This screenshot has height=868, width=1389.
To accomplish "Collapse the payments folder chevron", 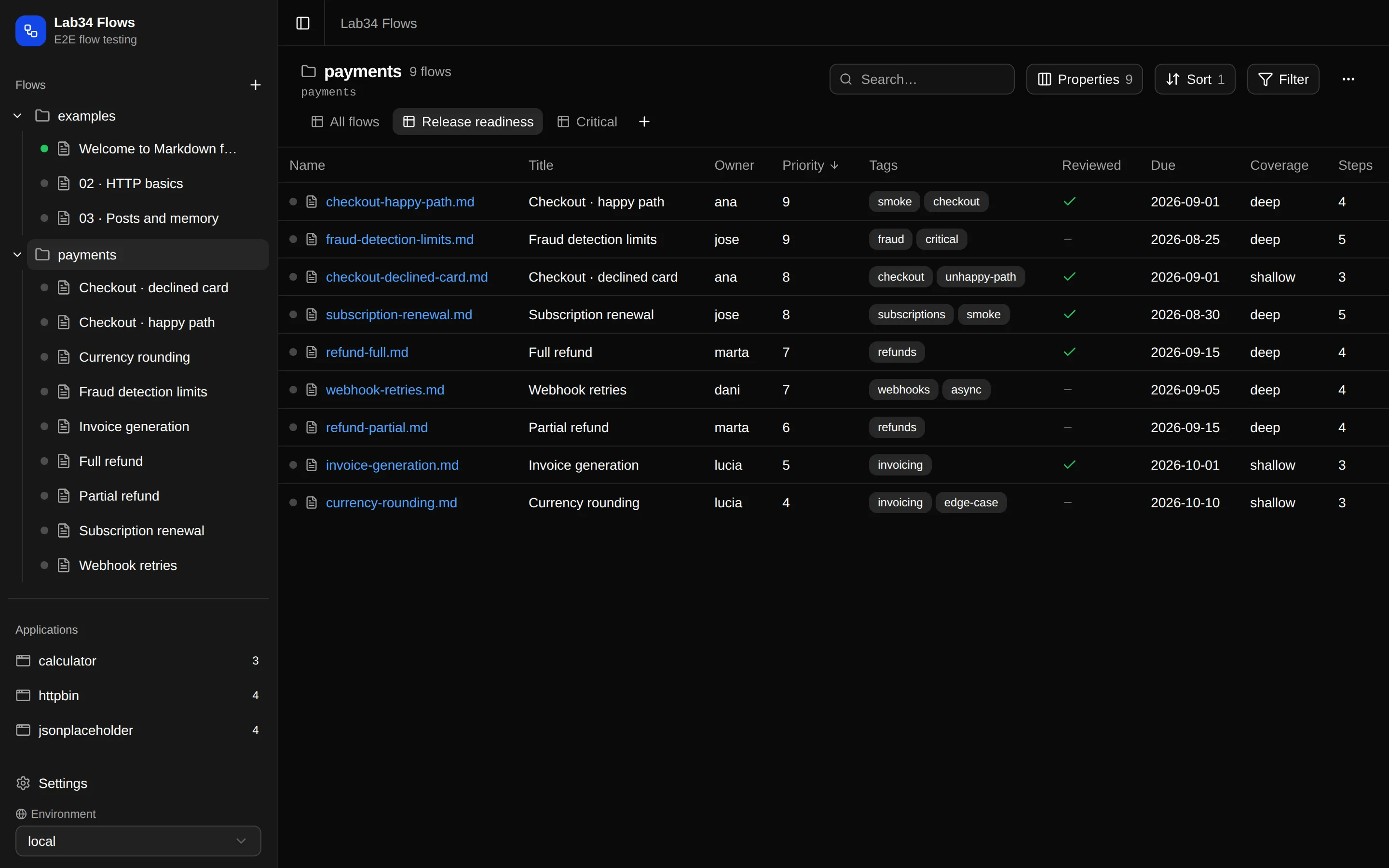I will [x=17, y=254].
